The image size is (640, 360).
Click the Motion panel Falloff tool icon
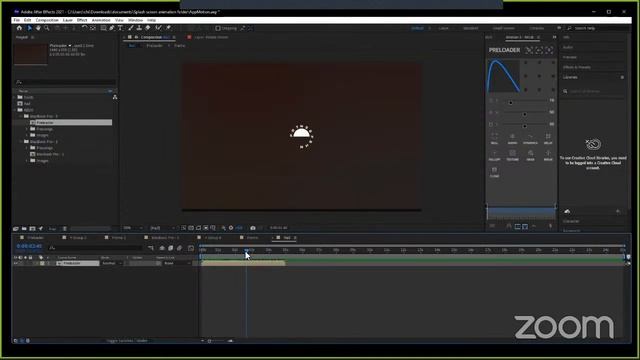click(x=494, y=156)
